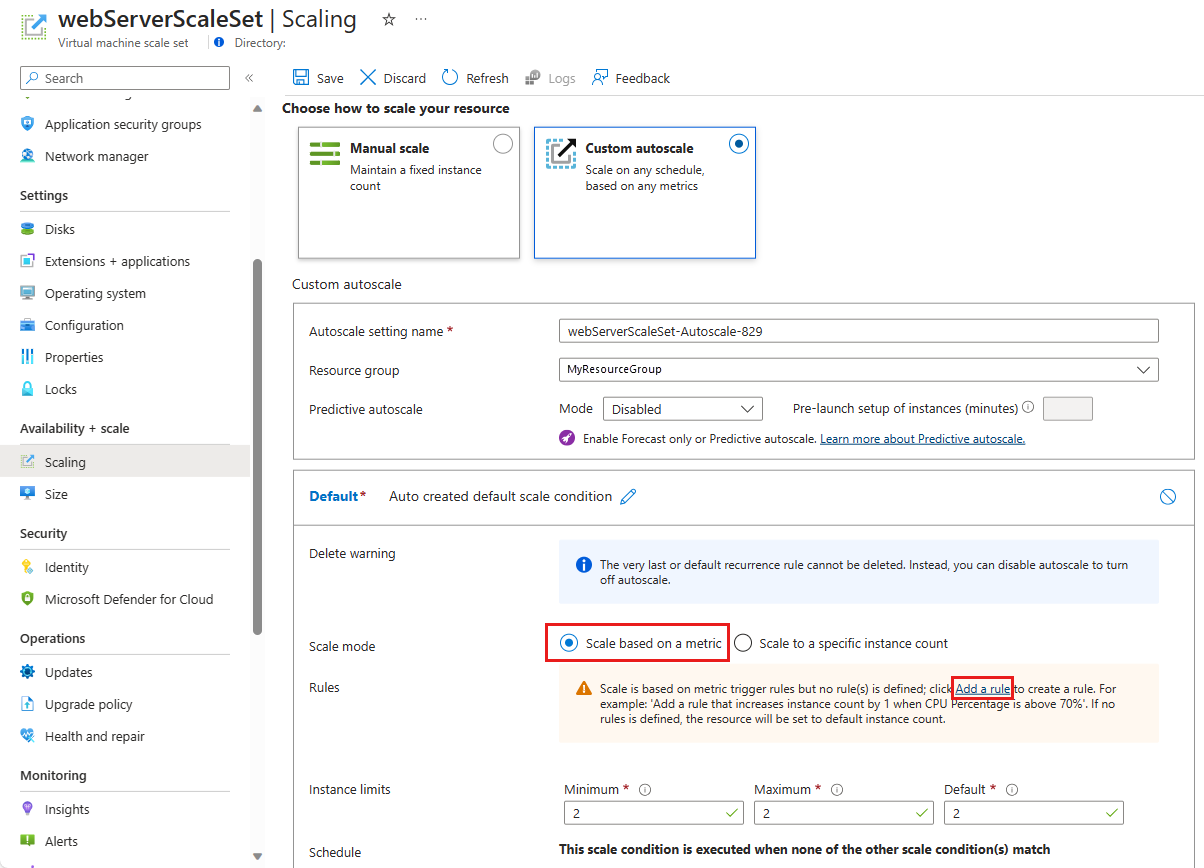
Task: Click the Default scale condition heading
Action: tap(337, 496)
